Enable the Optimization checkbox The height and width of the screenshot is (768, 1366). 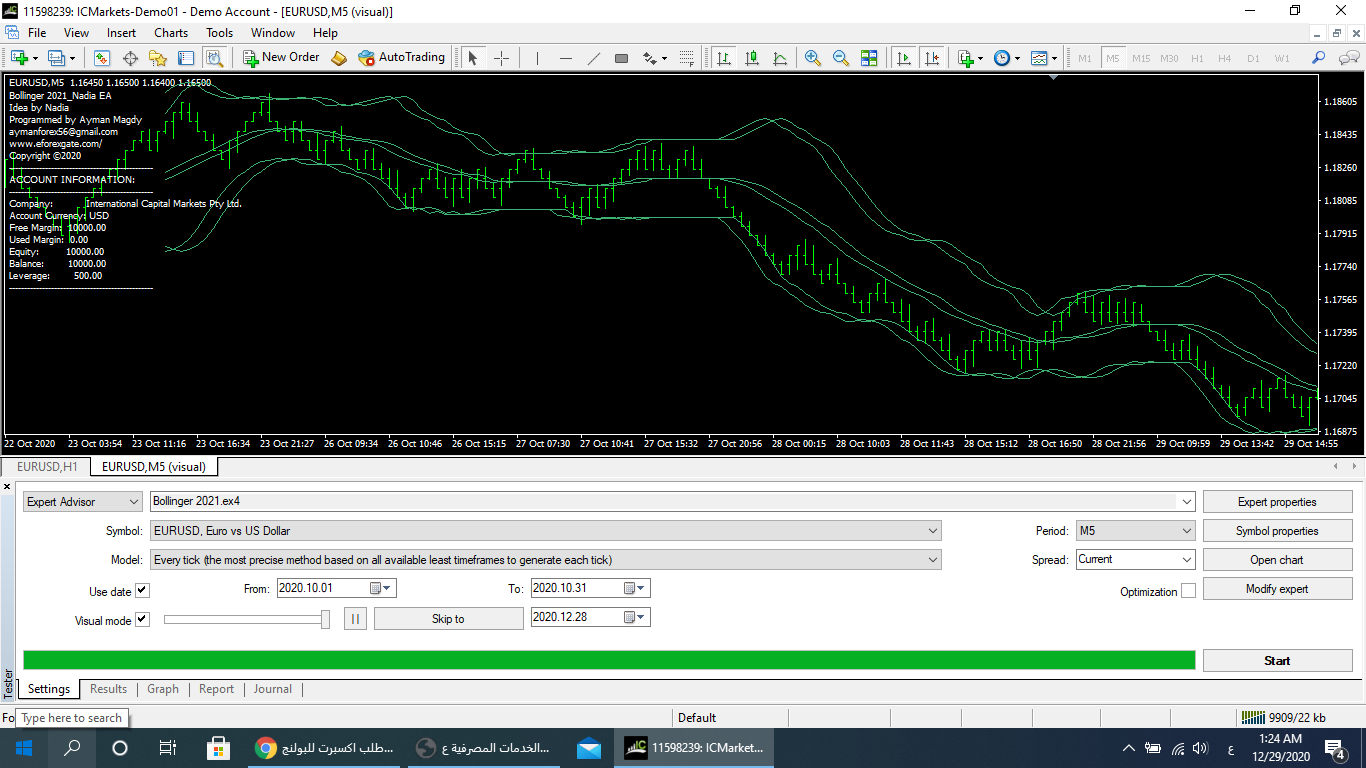coord(1188,591)
